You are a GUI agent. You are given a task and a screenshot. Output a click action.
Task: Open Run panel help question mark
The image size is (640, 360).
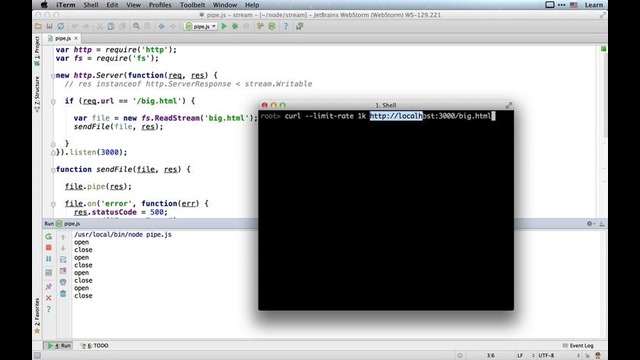pos(49,309)
